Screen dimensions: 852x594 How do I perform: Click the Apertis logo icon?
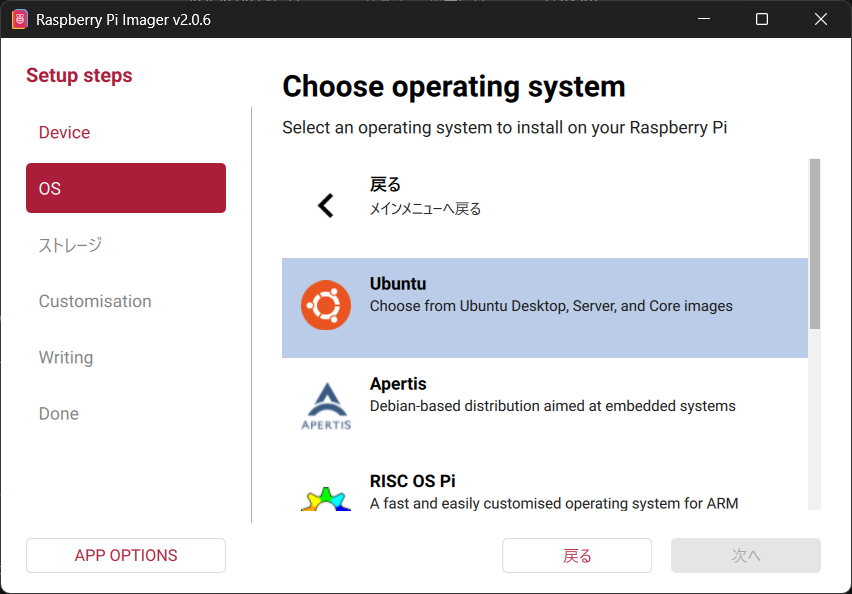(326, 405)
